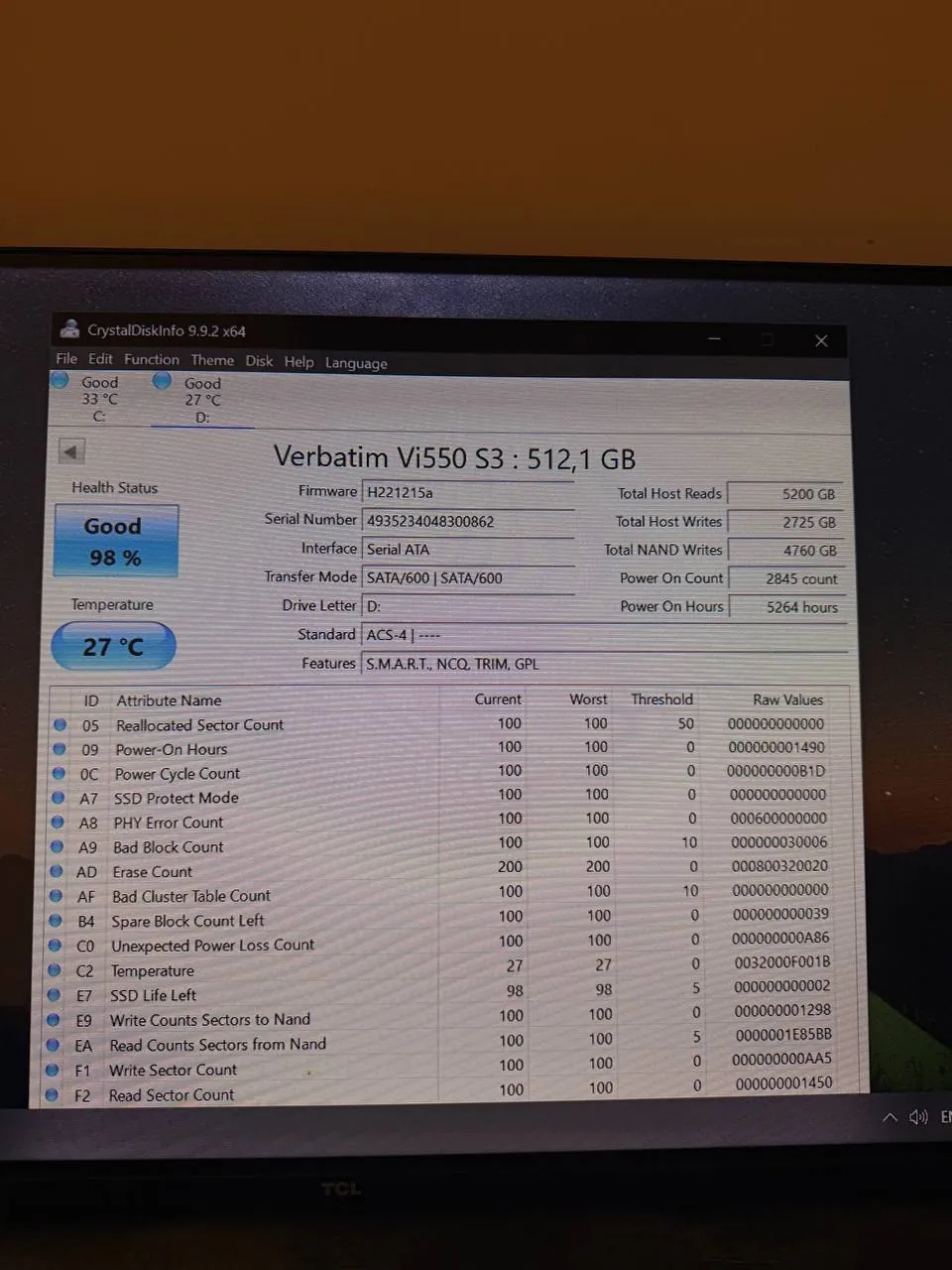Click the Current column header
Image resolution: width=952 pixels, height=1270 pixels.
click(x=498, y=699)
